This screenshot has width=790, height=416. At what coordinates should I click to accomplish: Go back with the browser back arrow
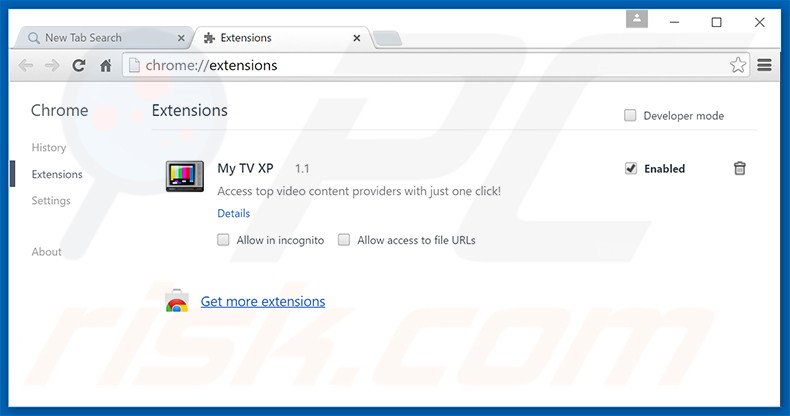26,65
